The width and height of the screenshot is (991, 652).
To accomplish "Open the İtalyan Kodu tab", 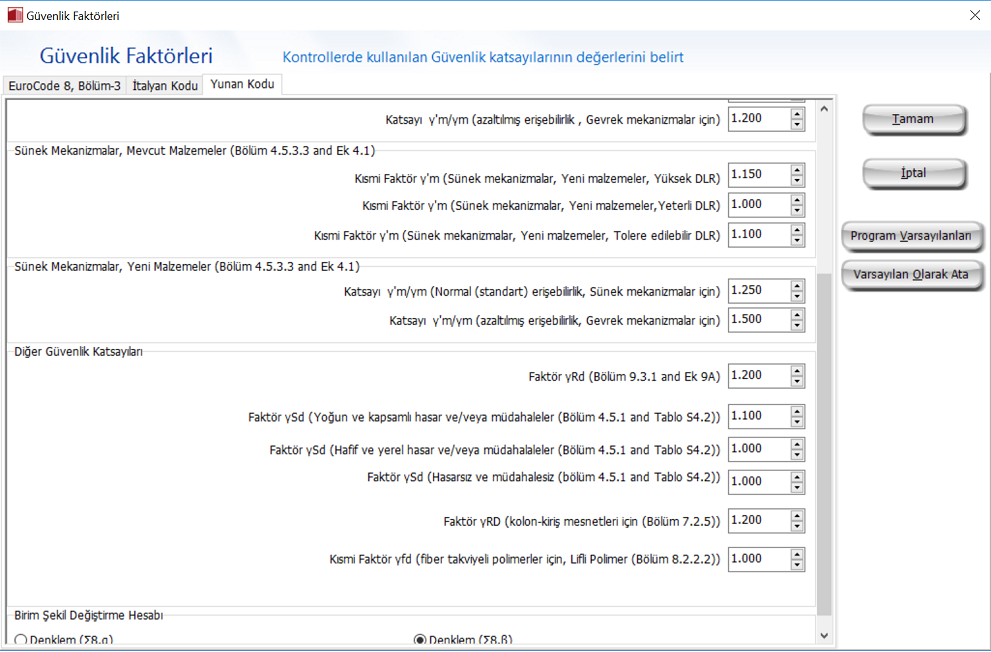I will (165, 86).
